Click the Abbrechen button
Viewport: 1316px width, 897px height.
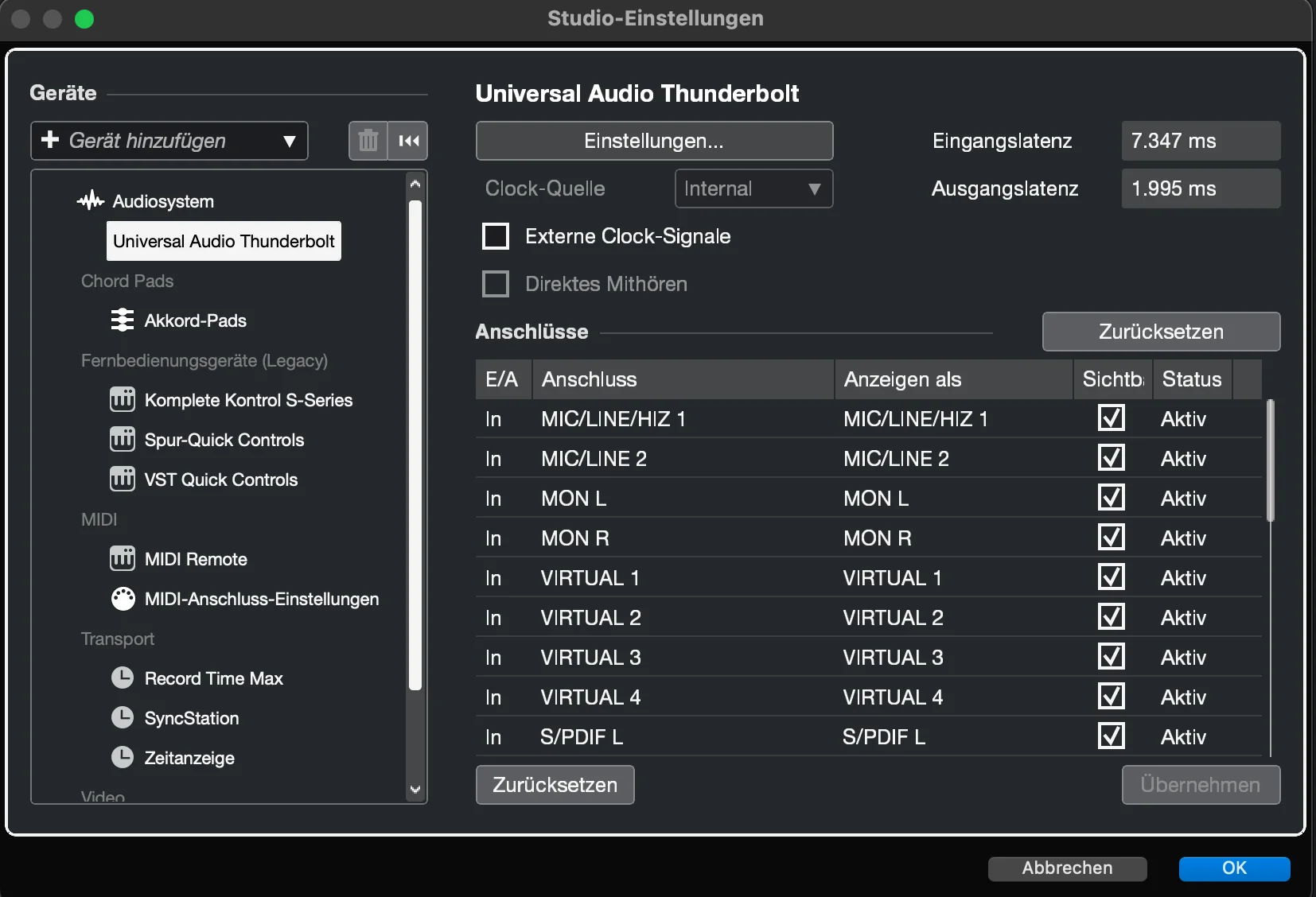[1067, 868]
